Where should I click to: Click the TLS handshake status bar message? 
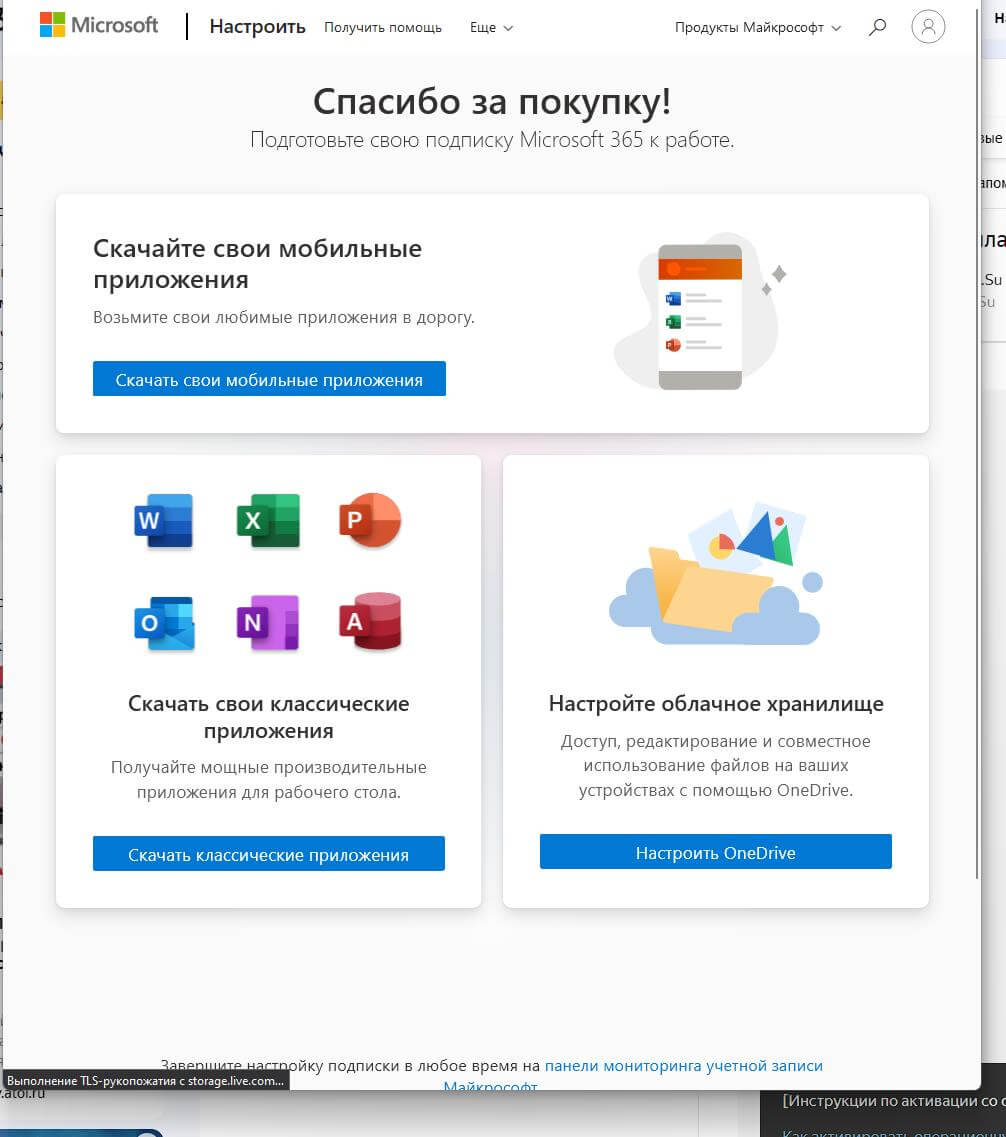point(145,1080)
